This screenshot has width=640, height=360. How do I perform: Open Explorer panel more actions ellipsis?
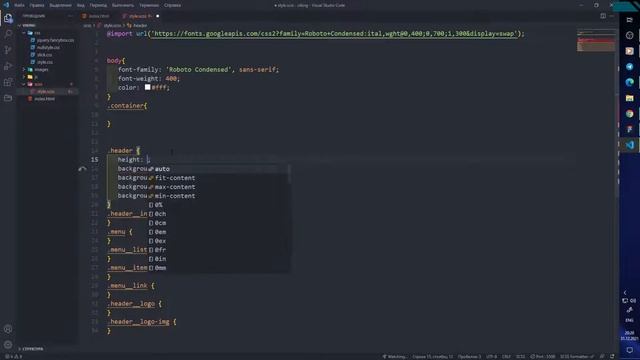tap(70, 16)
